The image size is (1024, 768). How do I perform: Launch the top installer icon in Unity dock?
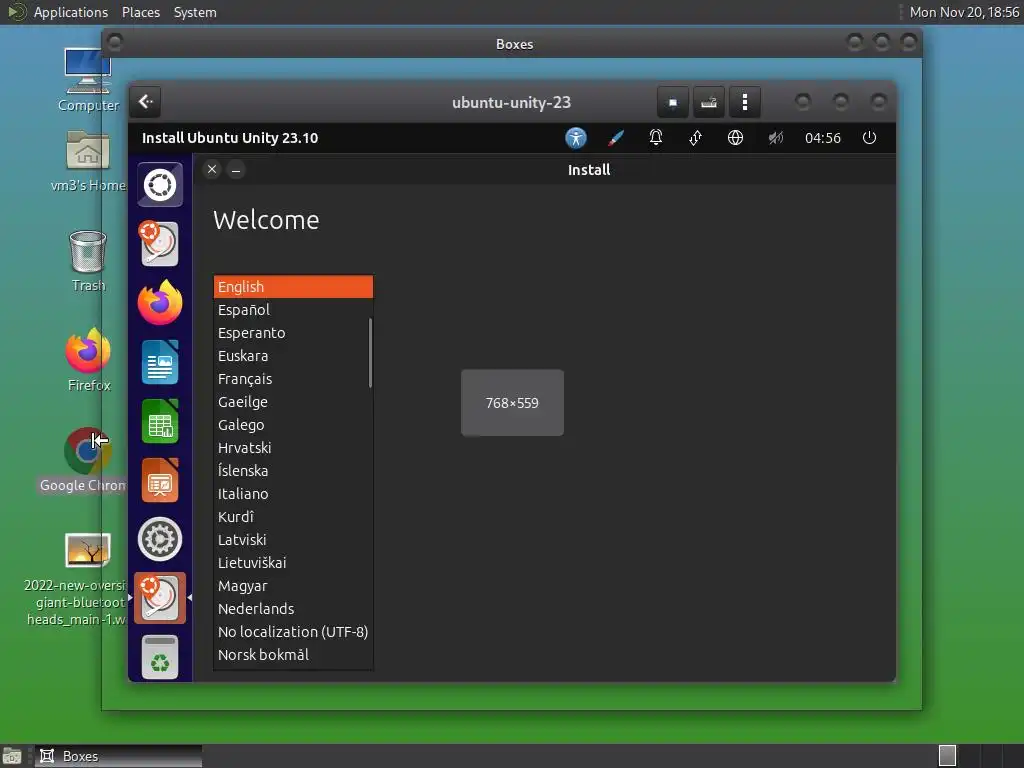click(x=159, y=244)
